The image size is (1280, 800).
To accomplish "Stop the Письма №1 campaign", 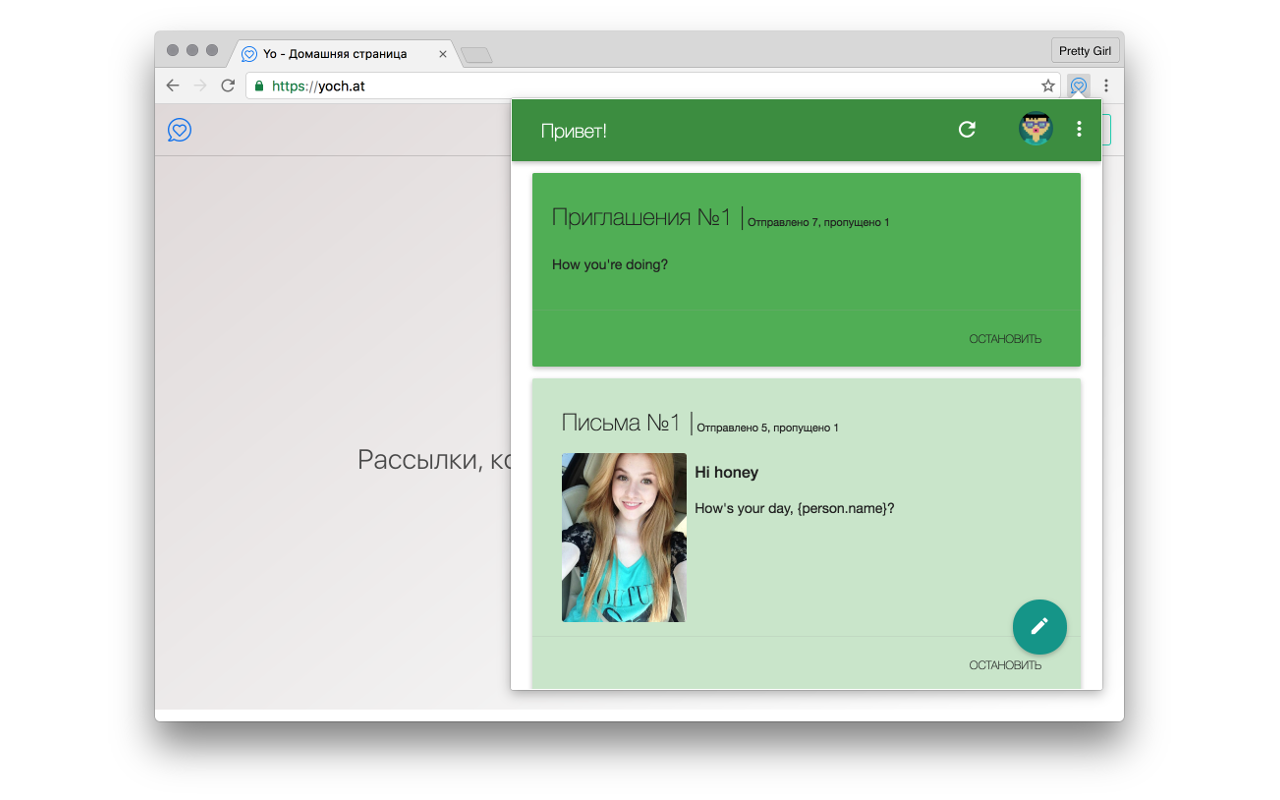I will coord(1005,663).
